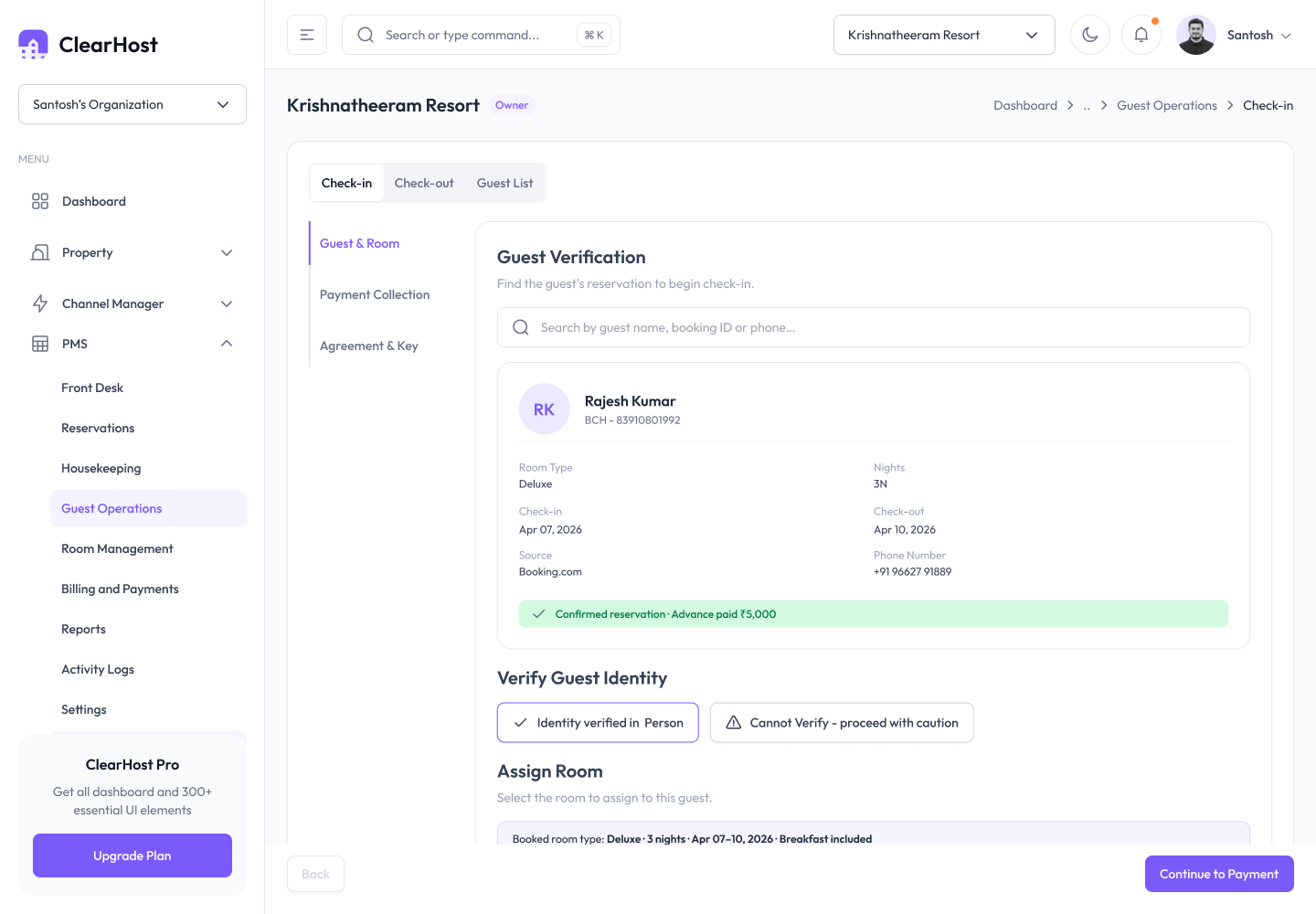Switch to the Check-out tab

[x=424, y=183]
